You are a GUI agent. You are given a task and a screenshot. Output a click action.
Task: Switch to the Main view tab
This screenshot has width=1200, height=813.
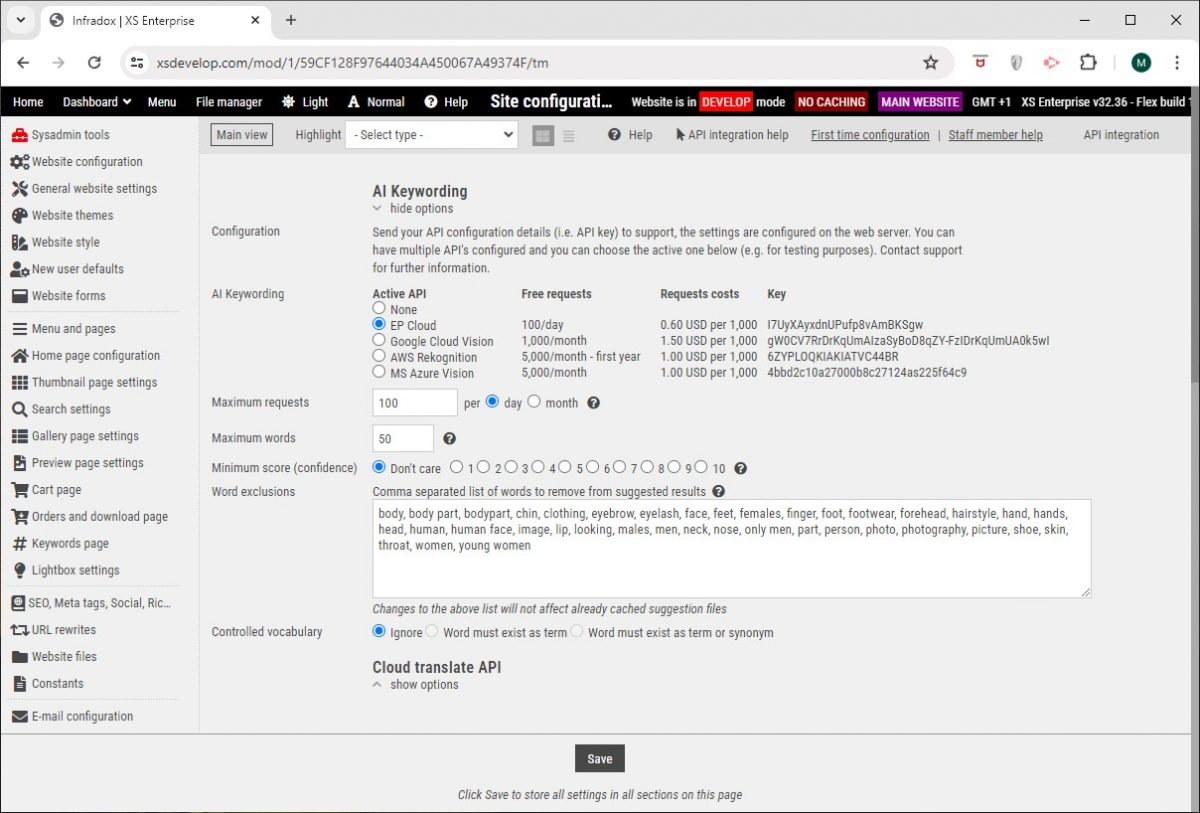[x=241, y=134]
